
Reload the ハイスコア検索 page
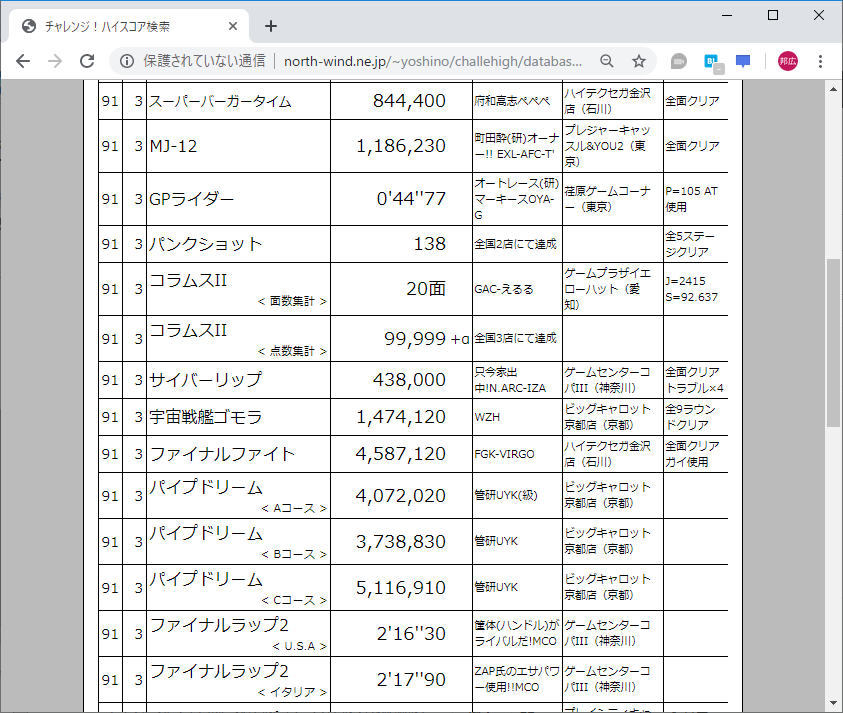pyautogui.click(x=86, y=61)
